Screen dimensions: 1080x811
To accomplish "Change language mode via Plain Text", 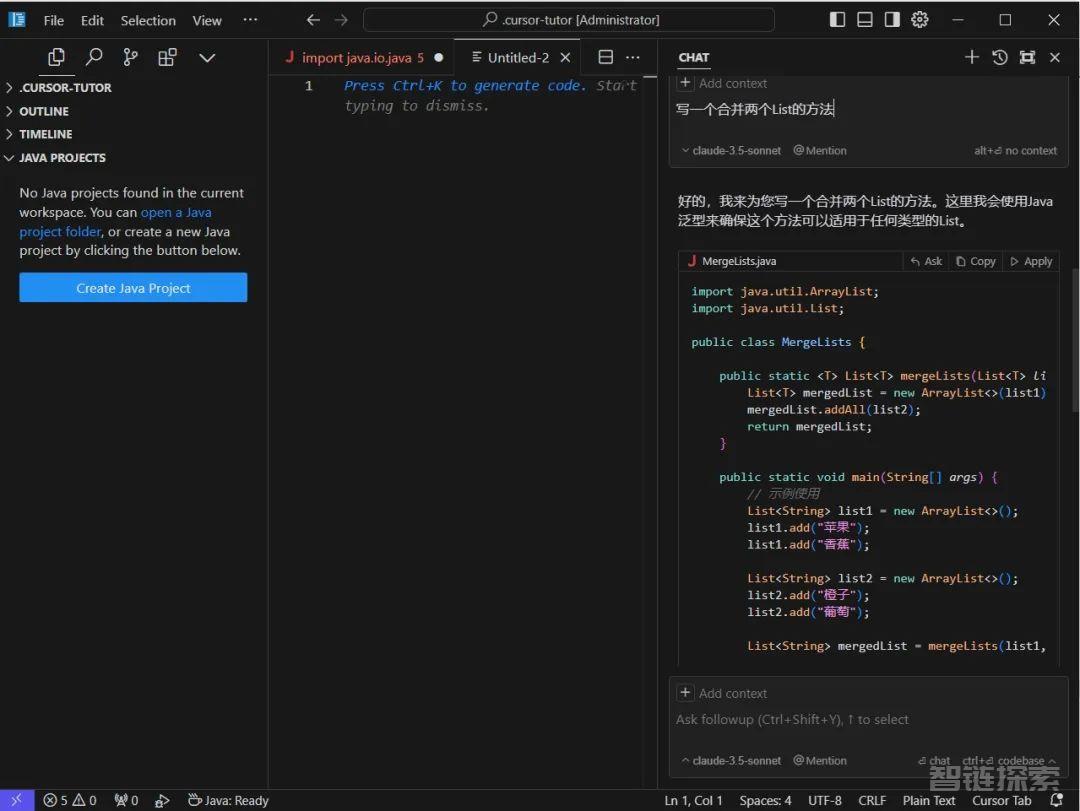I will (928, 800).
